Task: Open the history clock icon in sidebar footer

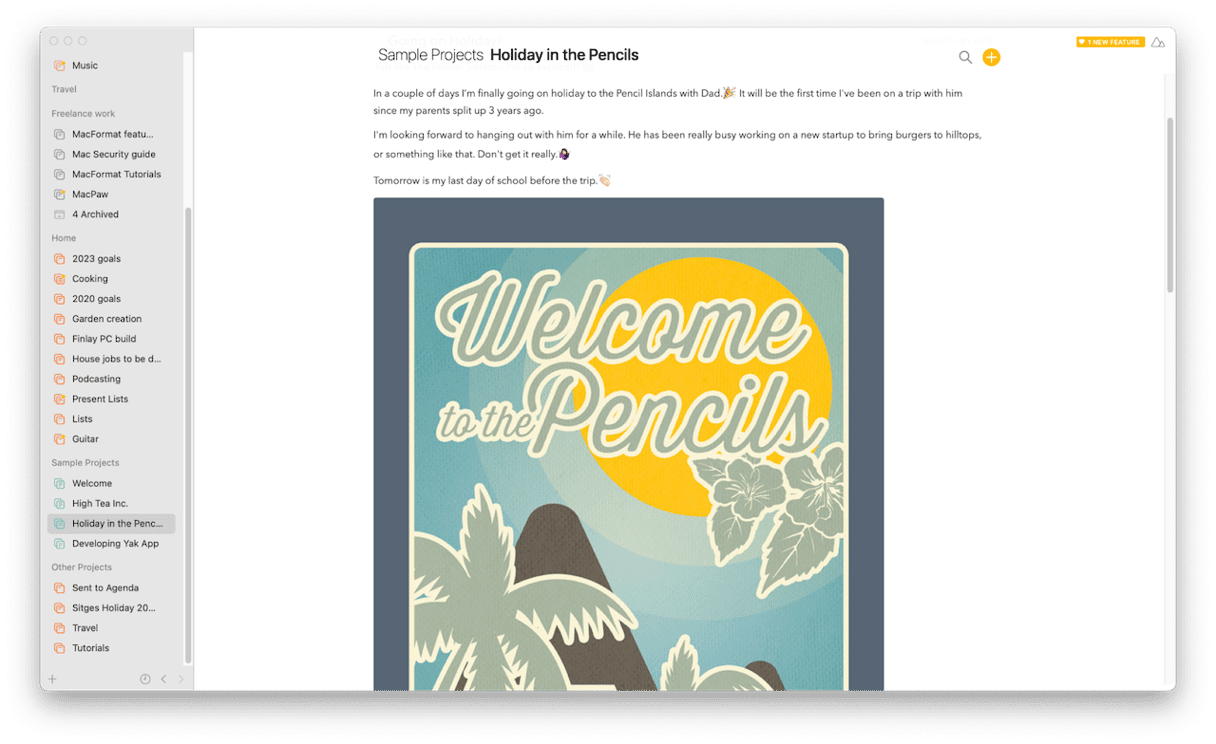Action: [145, 679]
